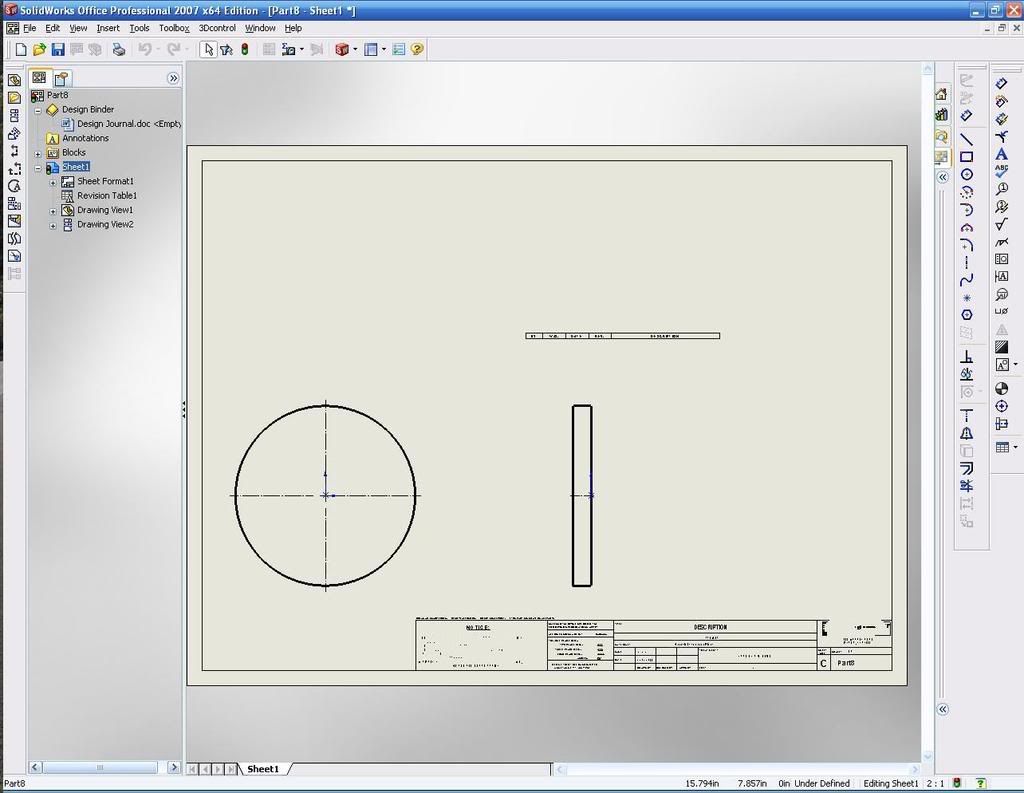Toggle the Select arrow tool
Image resolution: width=1024 pixels, height=793 pixels.
tap(207, 49)
